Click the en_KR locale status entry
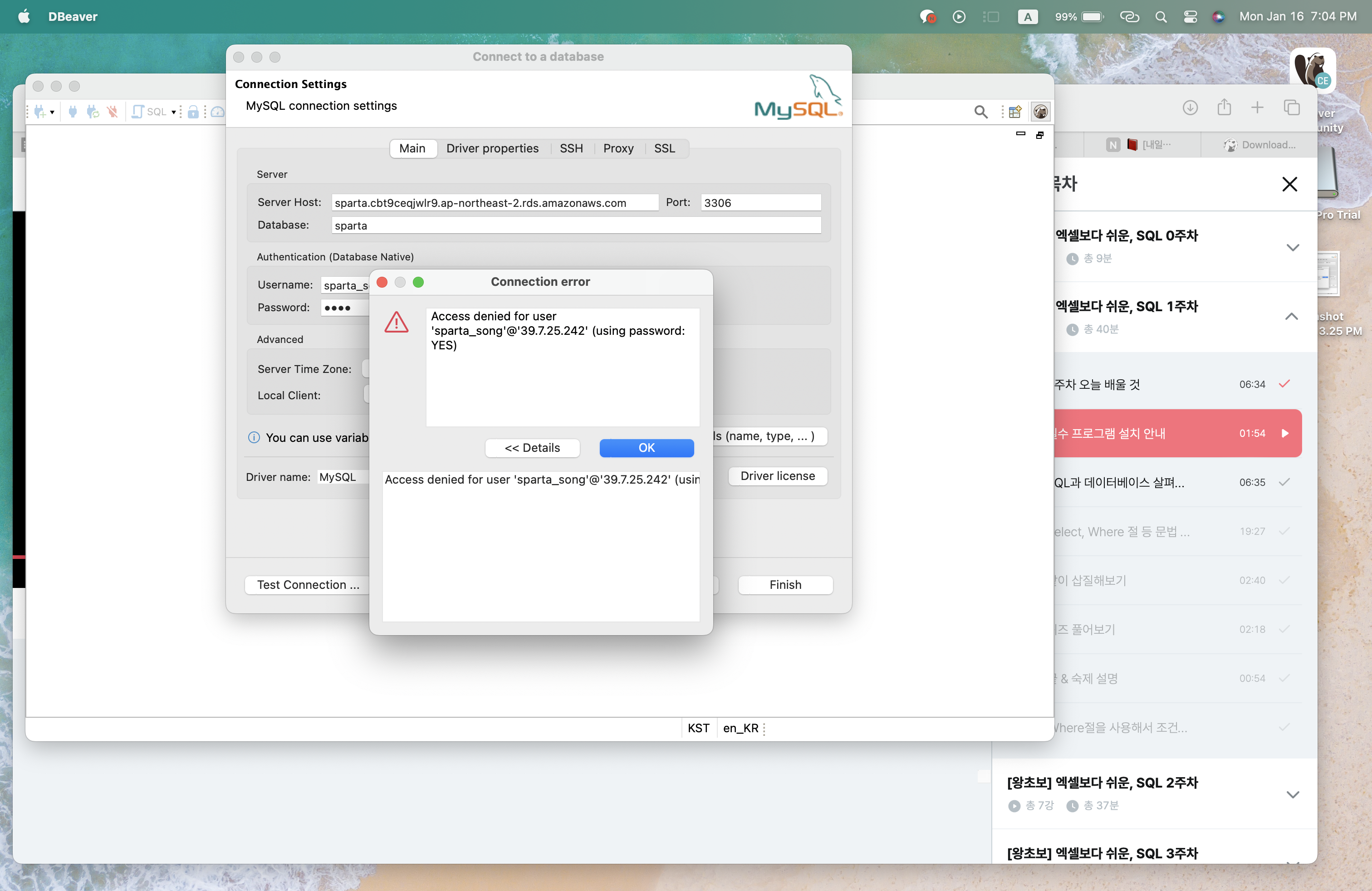 click(741, 728)
